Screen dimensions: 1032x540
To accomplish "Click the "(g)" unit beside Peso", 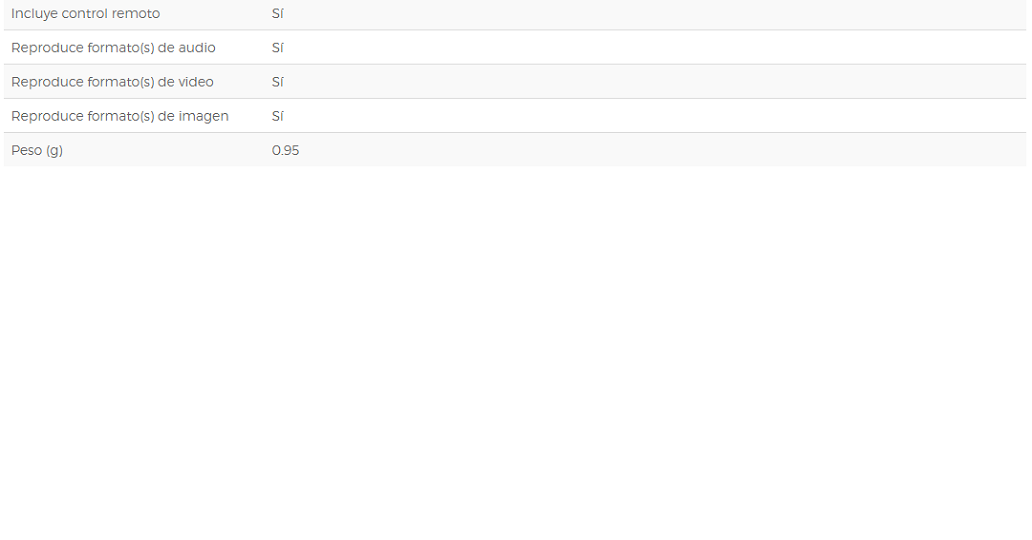I will pos(55,151).
